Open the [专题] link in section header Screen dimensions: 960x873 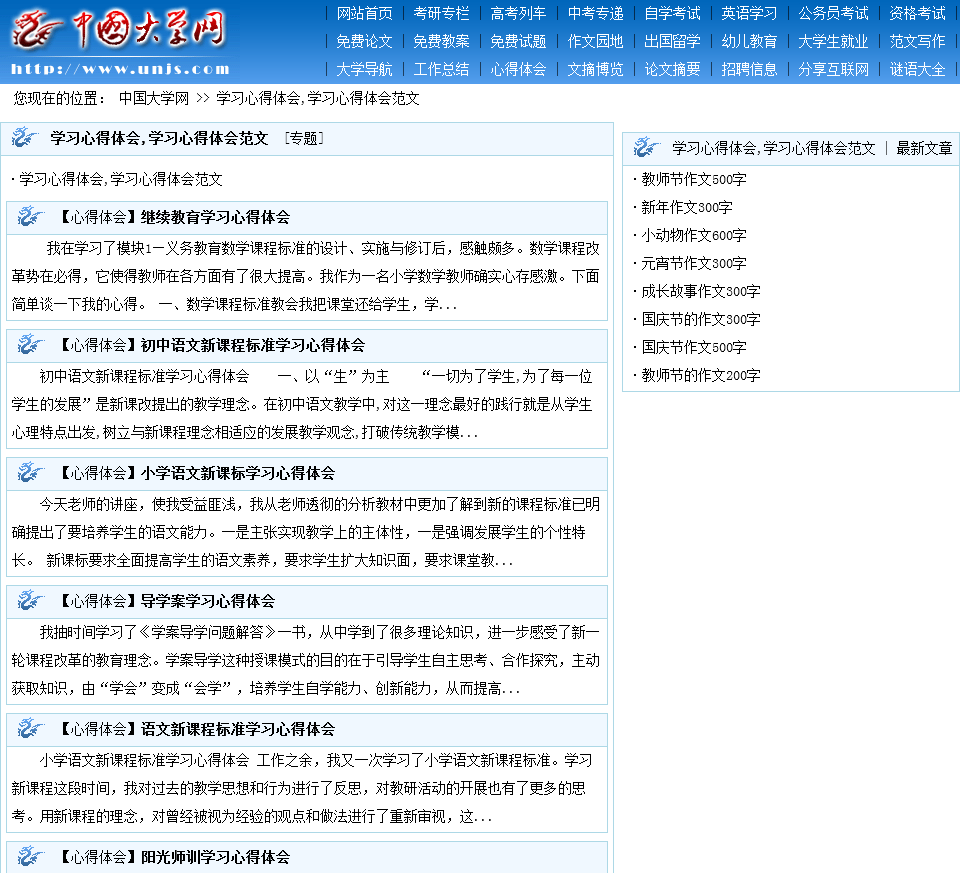pos(304,138)
